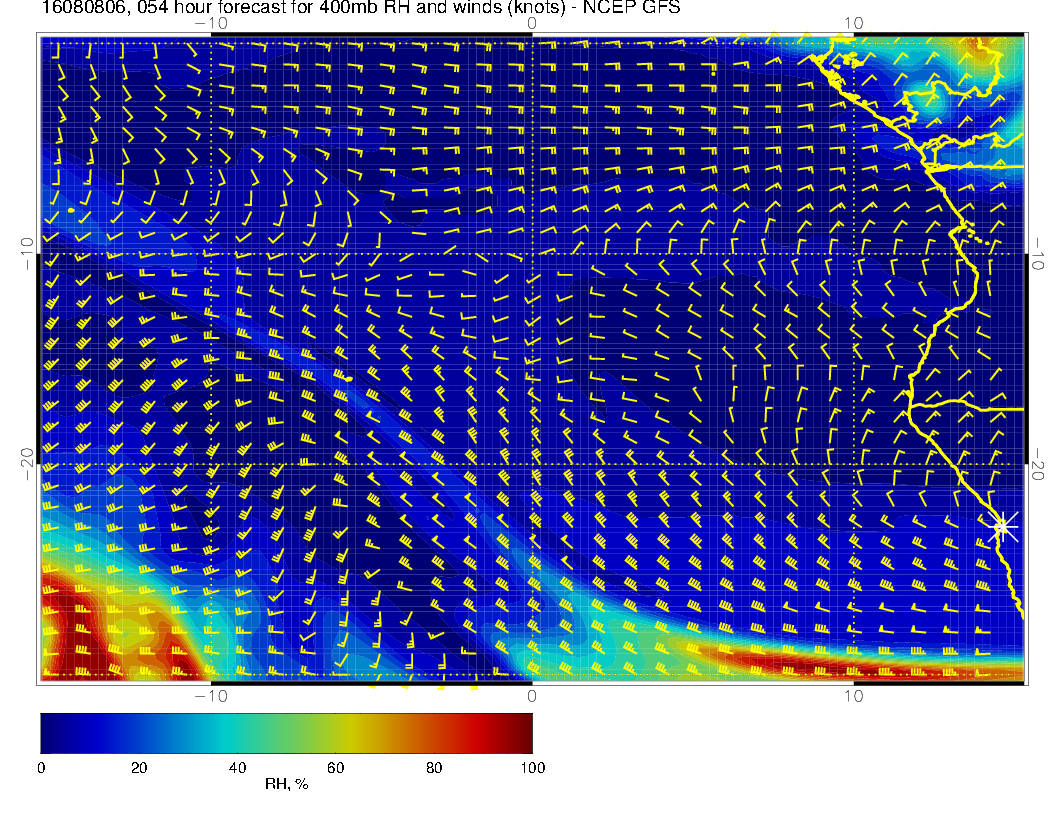Click the right axis latitude label -20

tap(1037, 464)
